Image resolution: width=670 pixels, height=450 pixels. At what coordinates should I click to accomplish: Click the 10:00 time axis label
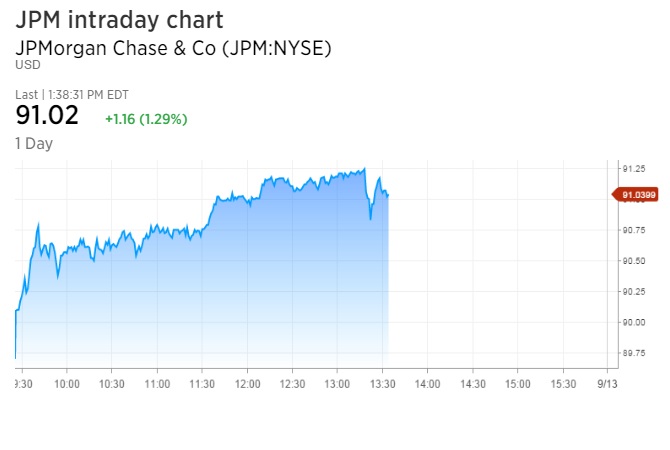pyautogui.click(x=67, y=383)
